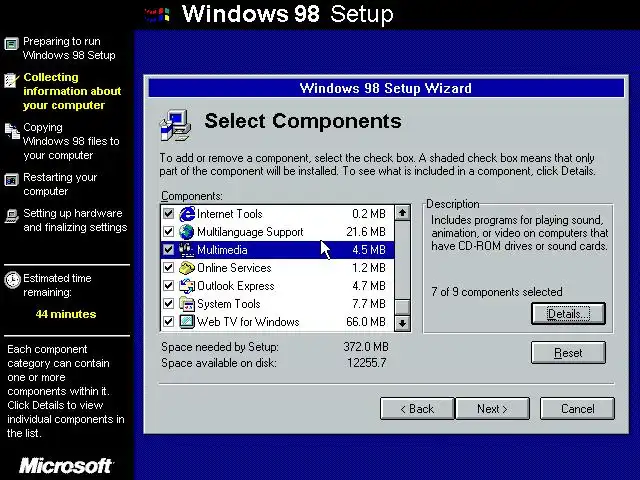Click the 12255.7 space available value
This screenshot has width=640, height=480.
click(367, 363)
